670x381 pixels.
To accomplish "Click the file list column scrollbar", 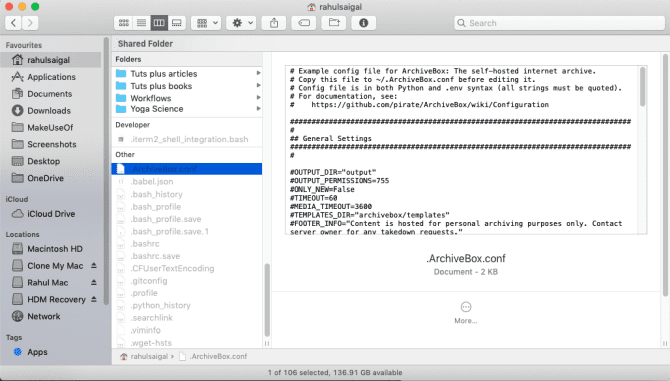I will tap(267, 300).
